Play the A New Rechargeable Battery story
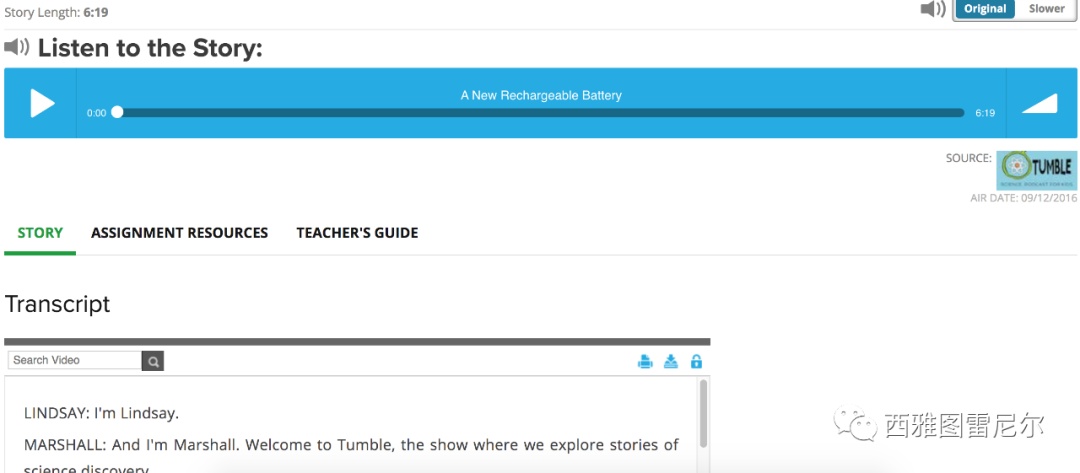Screen dimensions: 1080x473 tap(42, 103)
